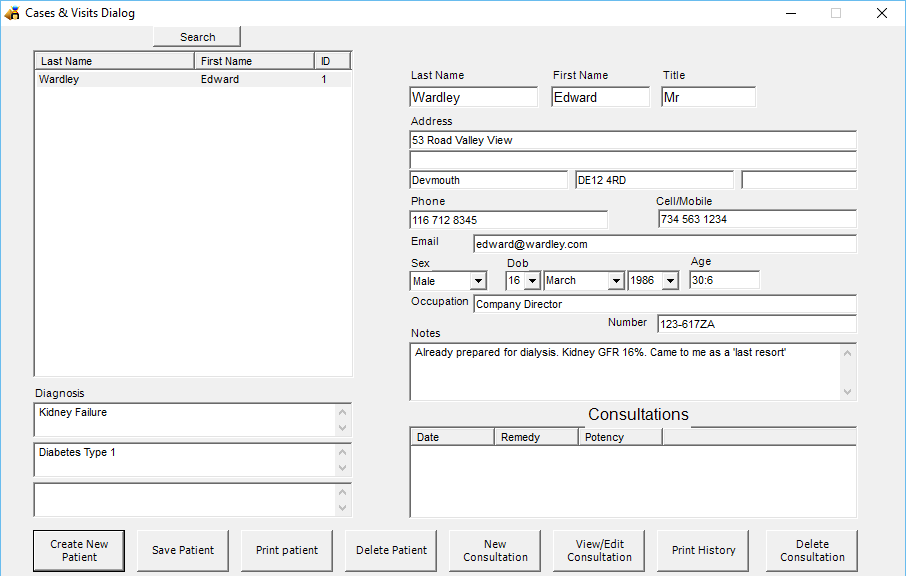Sort patient list by First Name column
Viewport: 906px width, 576px height.
[x=254, y=61]
